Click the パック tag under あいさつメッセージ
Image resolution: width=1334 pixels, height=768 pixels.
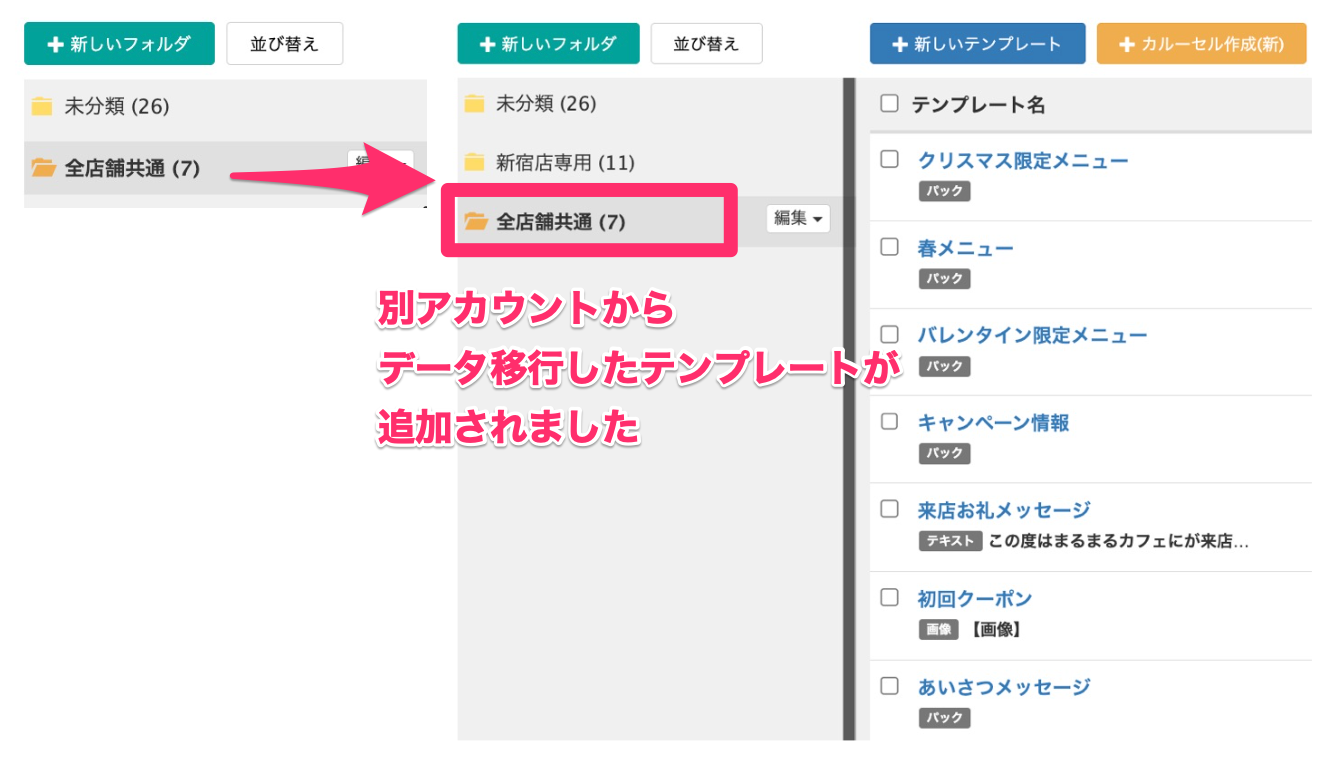pos(944,718)
